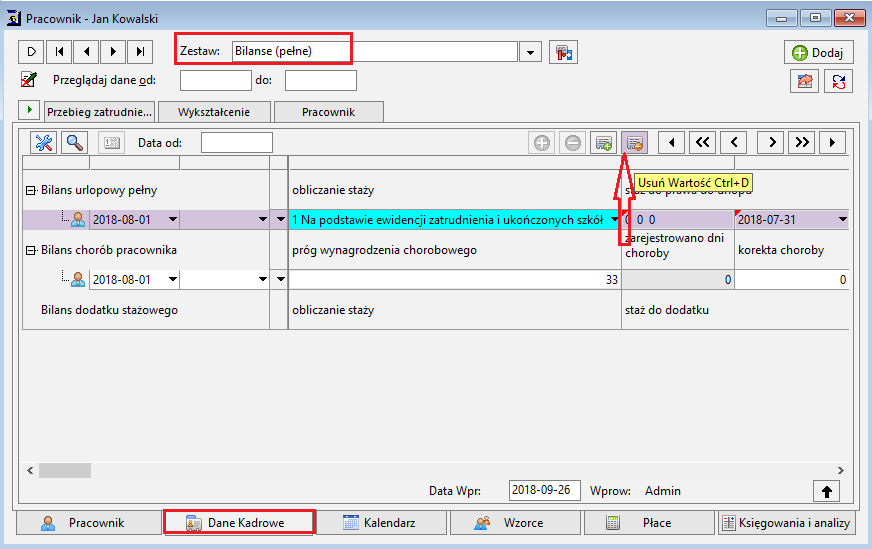Open date dropdown in Bilans chorób row

pos(173,279)
